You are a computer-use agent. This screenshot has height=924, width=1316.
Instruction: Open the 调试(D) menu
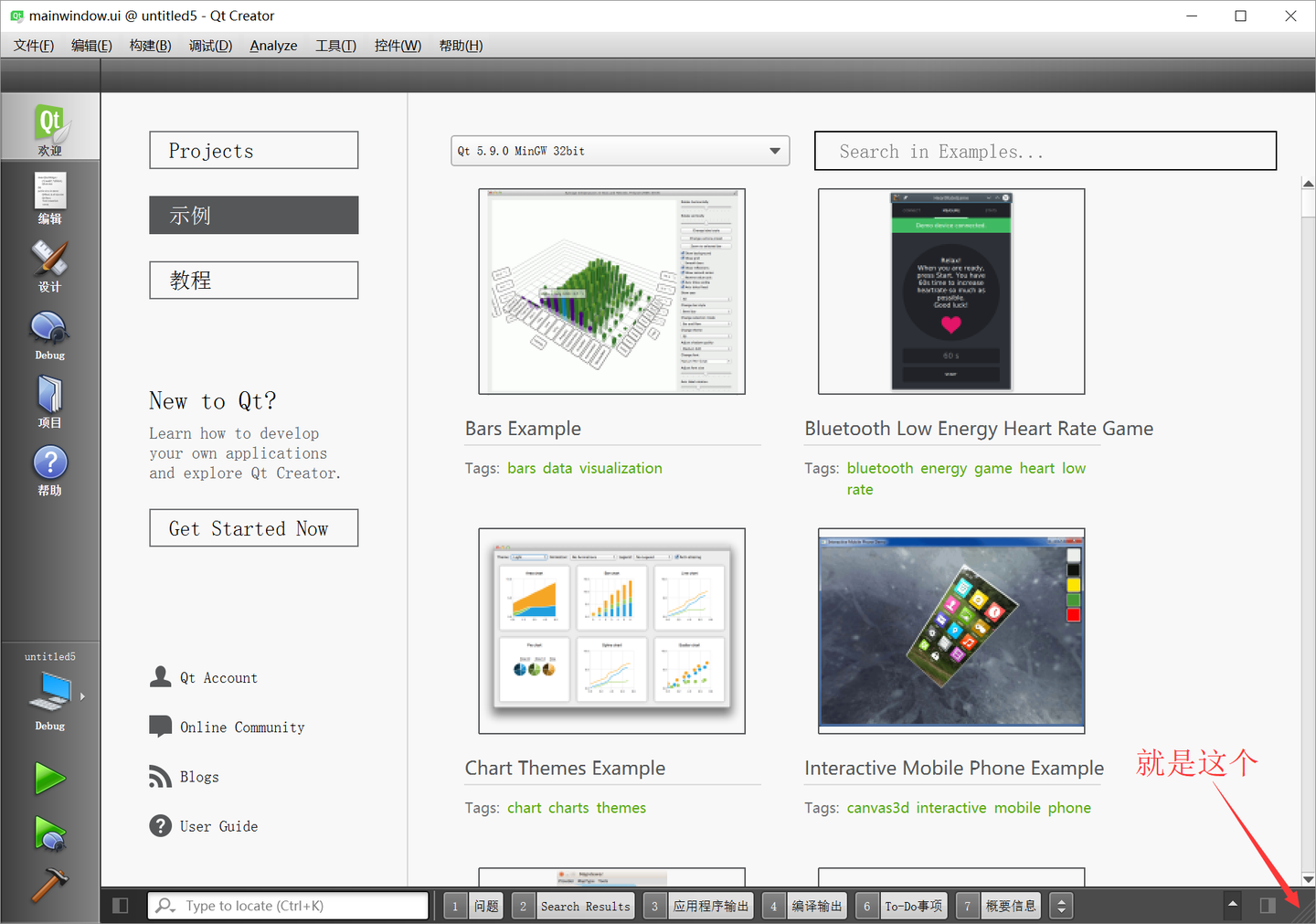tap(210, 46)
